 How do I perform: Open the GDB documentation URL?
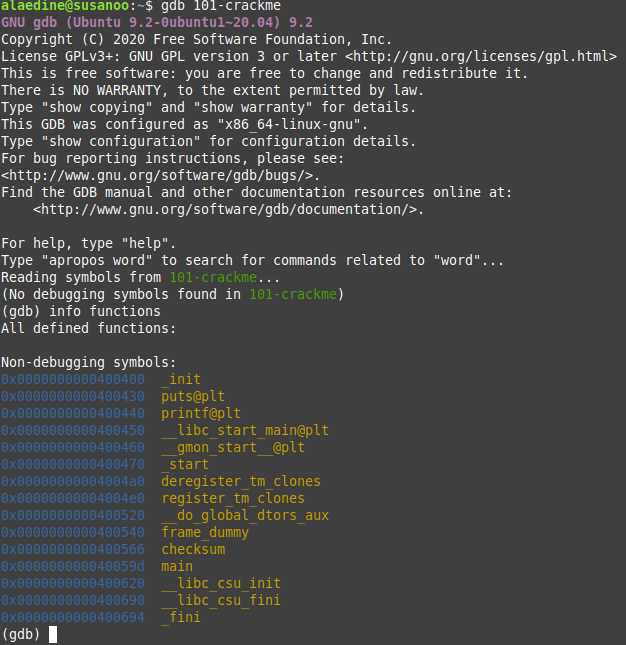click(228, 209)
